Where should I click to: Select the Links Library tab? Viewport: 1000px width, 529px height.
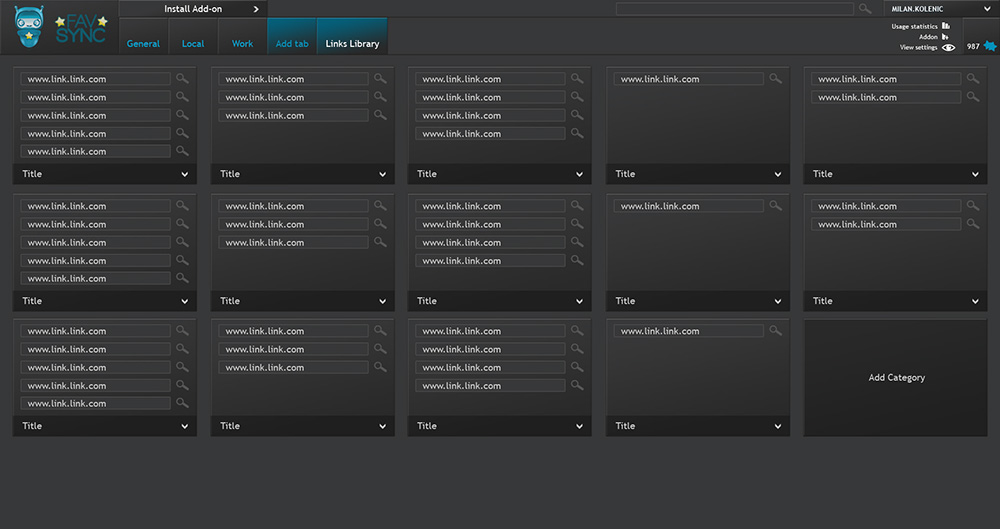[352, 44]
